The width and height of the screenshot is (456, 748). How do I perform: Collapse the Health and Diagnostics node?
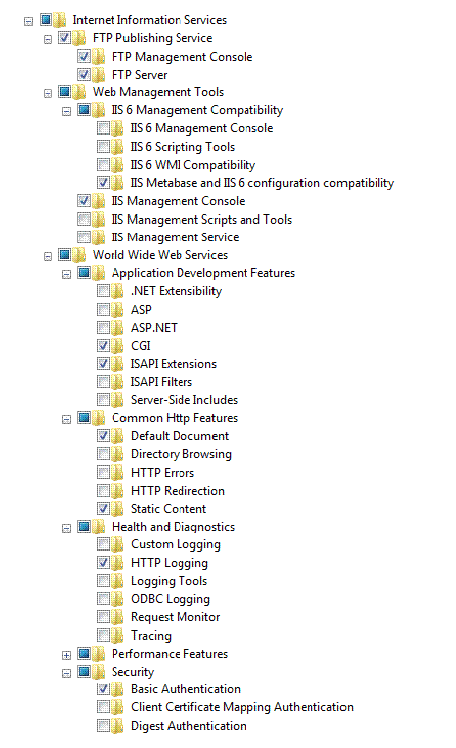(67, 529)
